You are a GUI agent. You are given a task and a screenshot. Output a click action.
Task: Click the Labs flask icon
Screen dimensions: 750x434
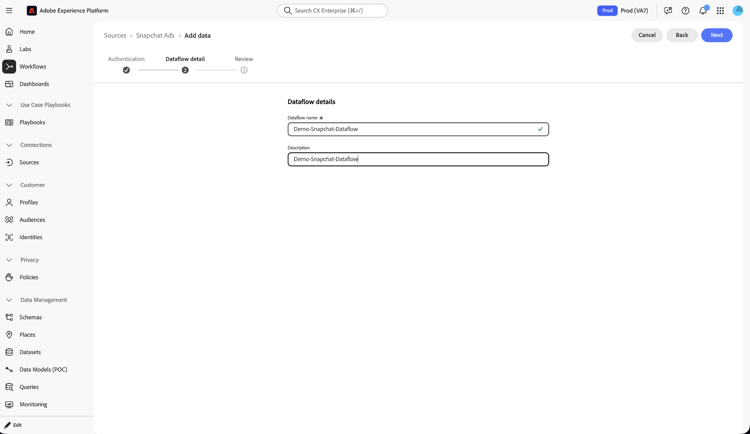tap(9, 49)
